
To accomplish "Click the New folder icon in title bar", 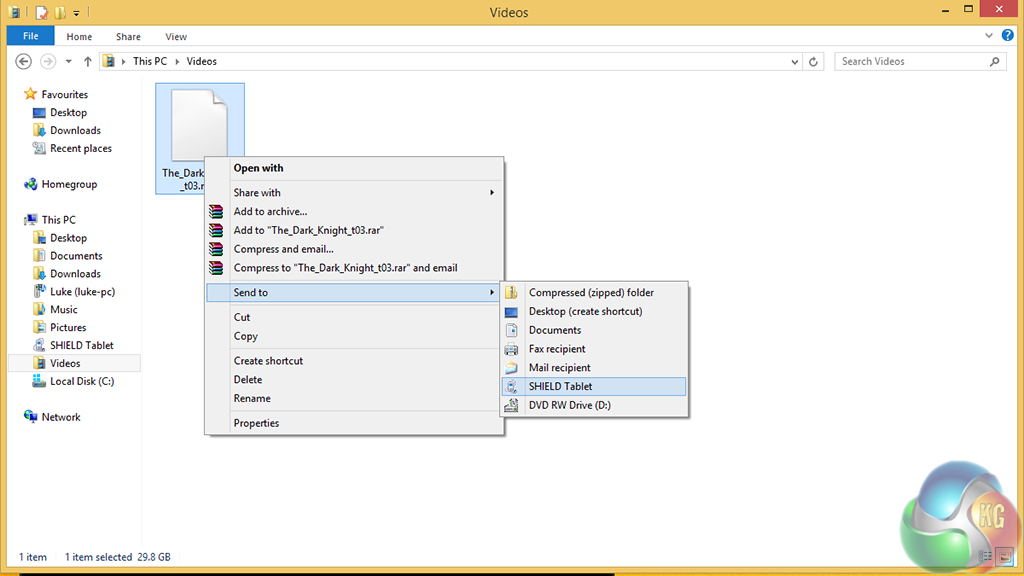I will [x=59, y=13].
